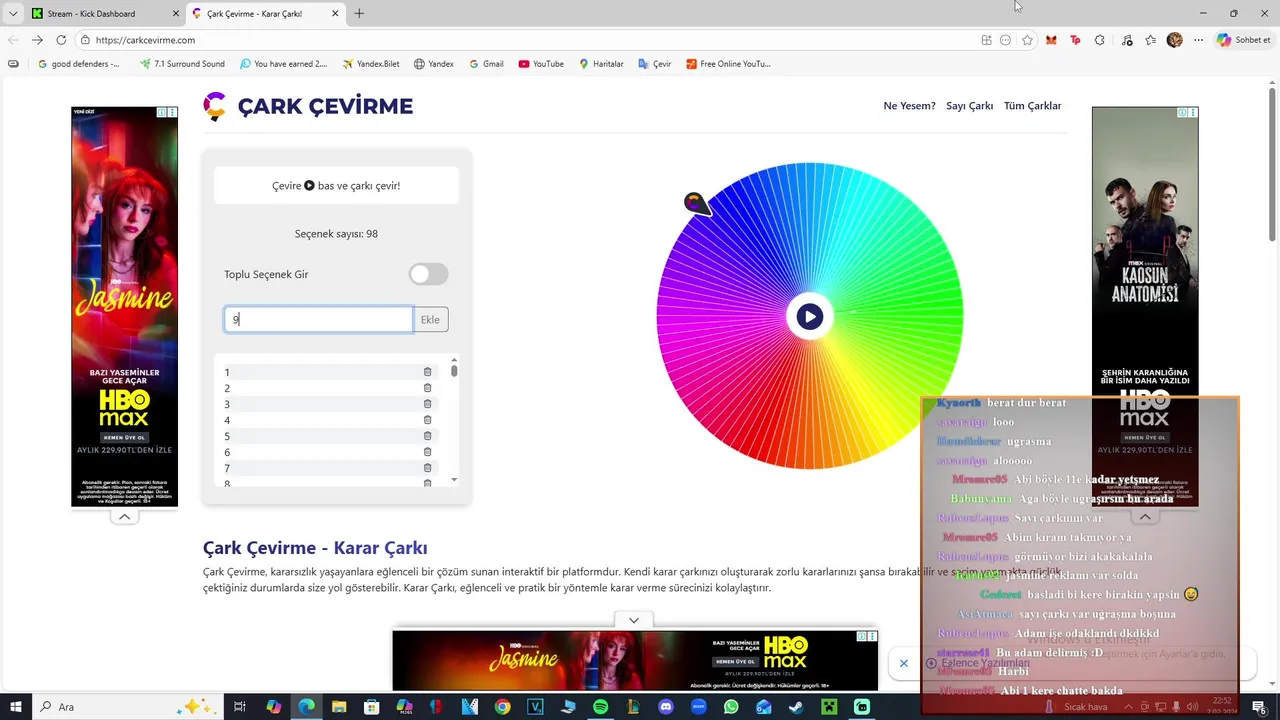Open the Edge settings and more menu
The image size is (1280, 720).
[x=1198, y=40]
